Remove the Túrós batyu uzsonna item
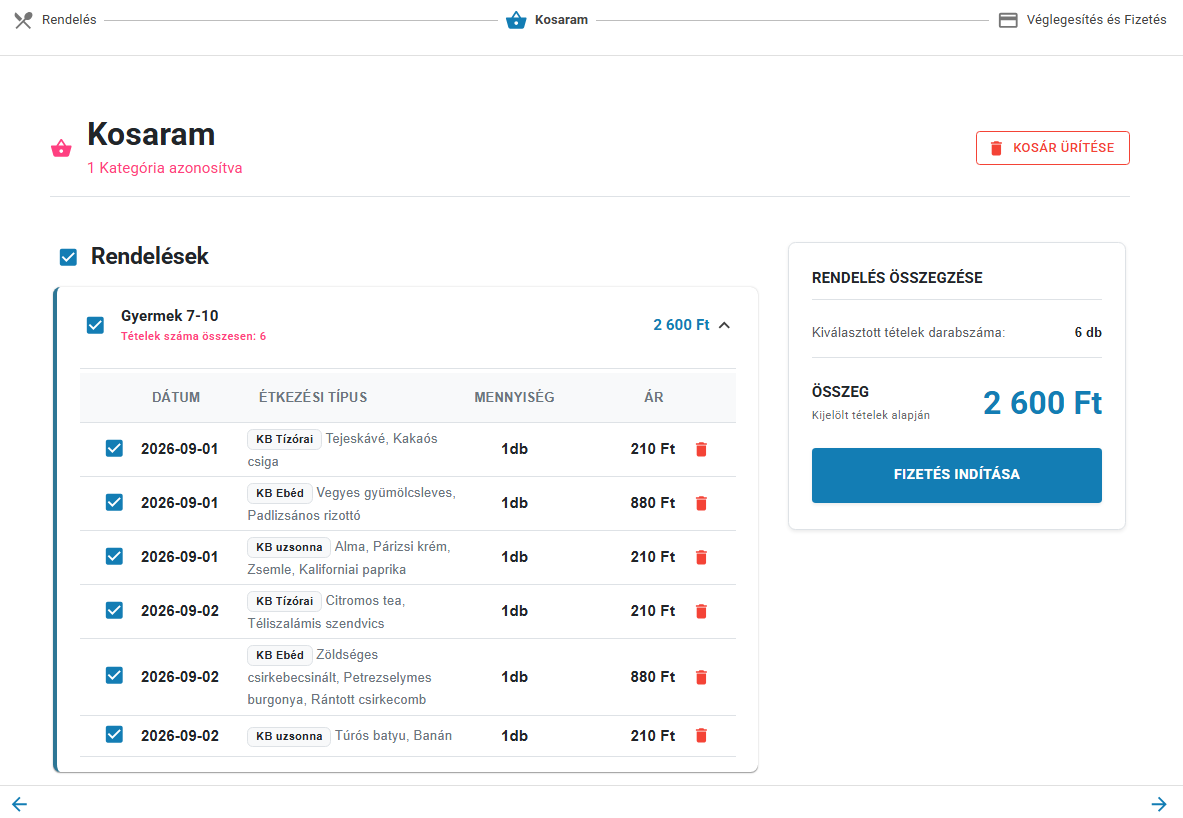 click(701, 736)
